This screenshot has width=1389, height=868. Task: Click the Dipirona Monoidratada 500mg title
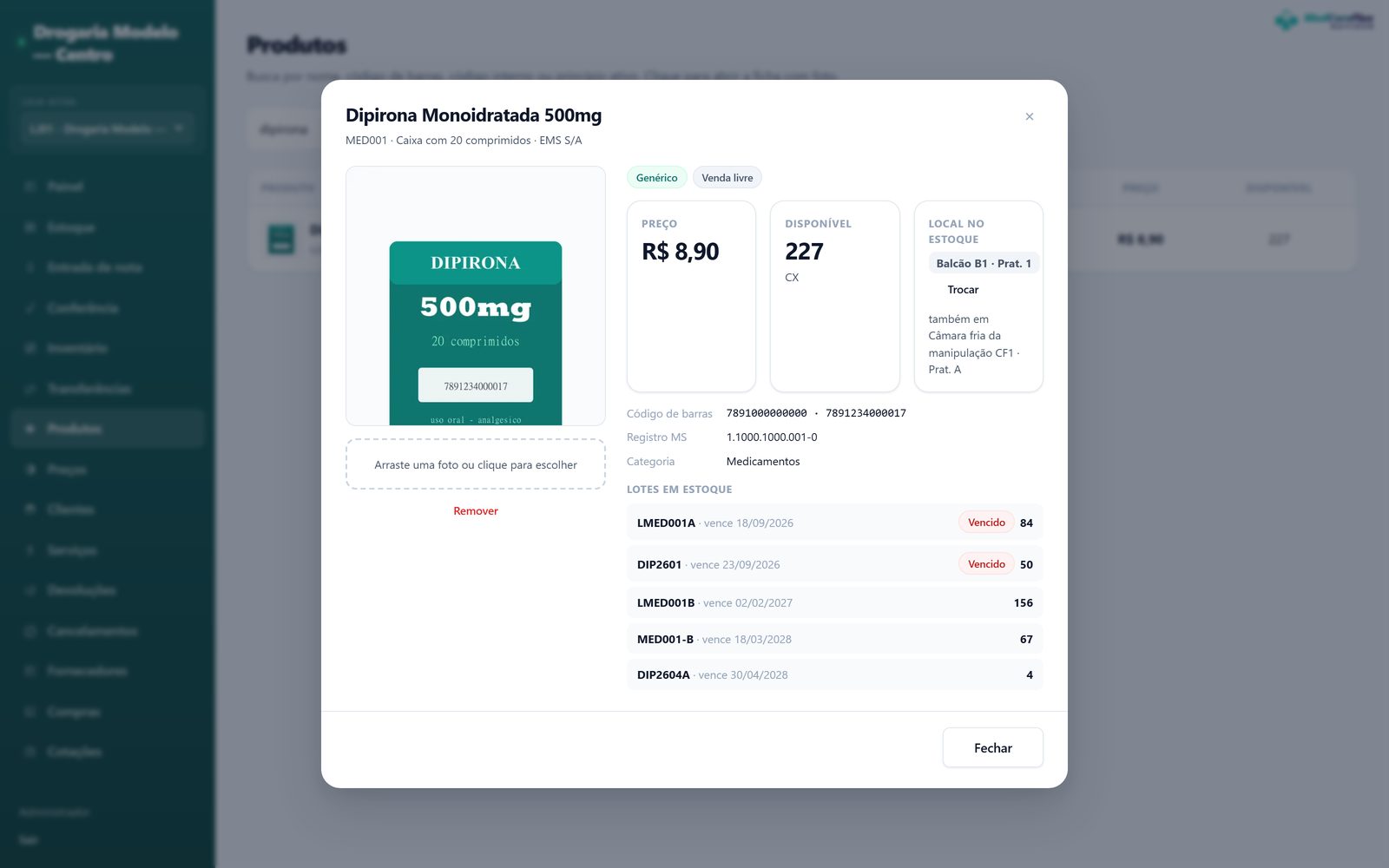pyautogui.click(x=473, y=115)
